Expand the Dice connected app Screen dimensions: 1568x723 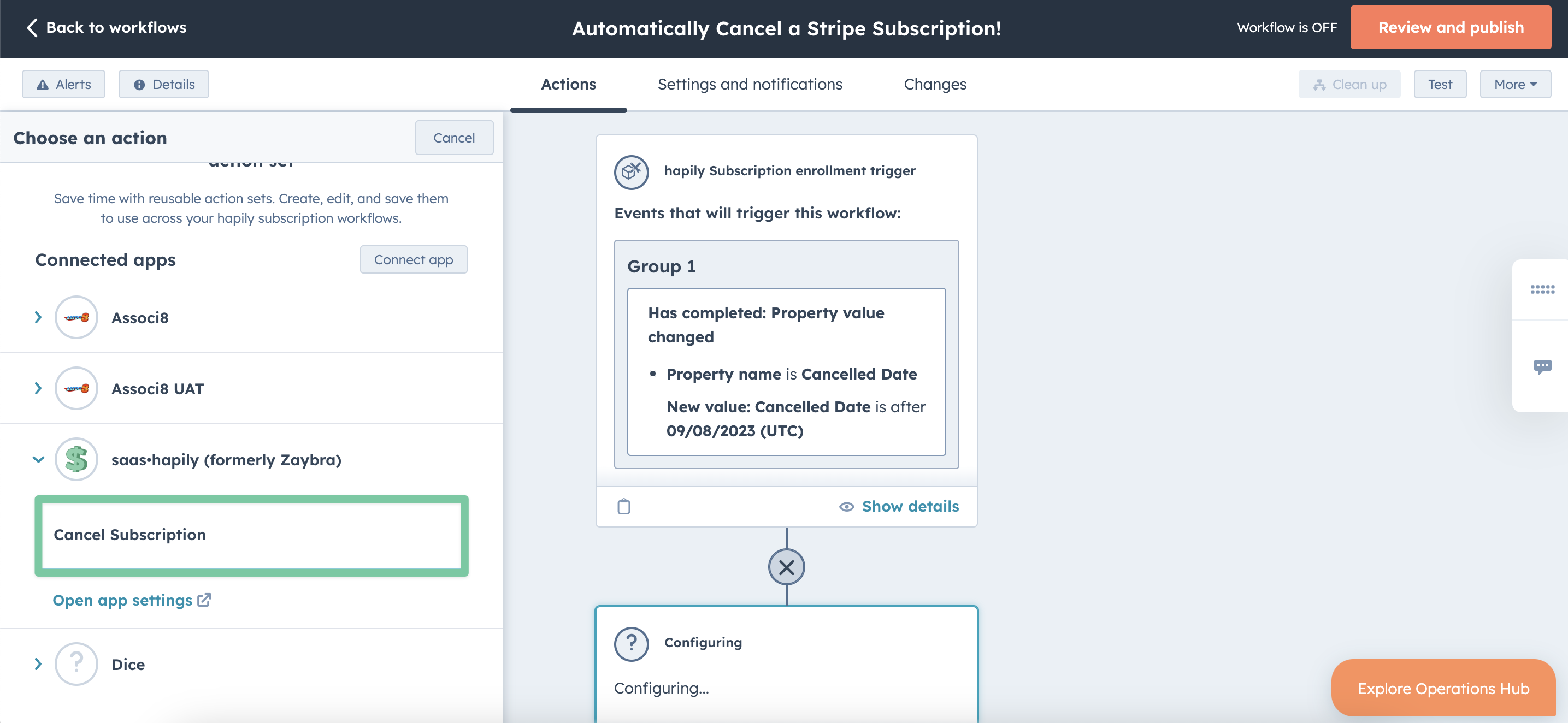[38, 664]
